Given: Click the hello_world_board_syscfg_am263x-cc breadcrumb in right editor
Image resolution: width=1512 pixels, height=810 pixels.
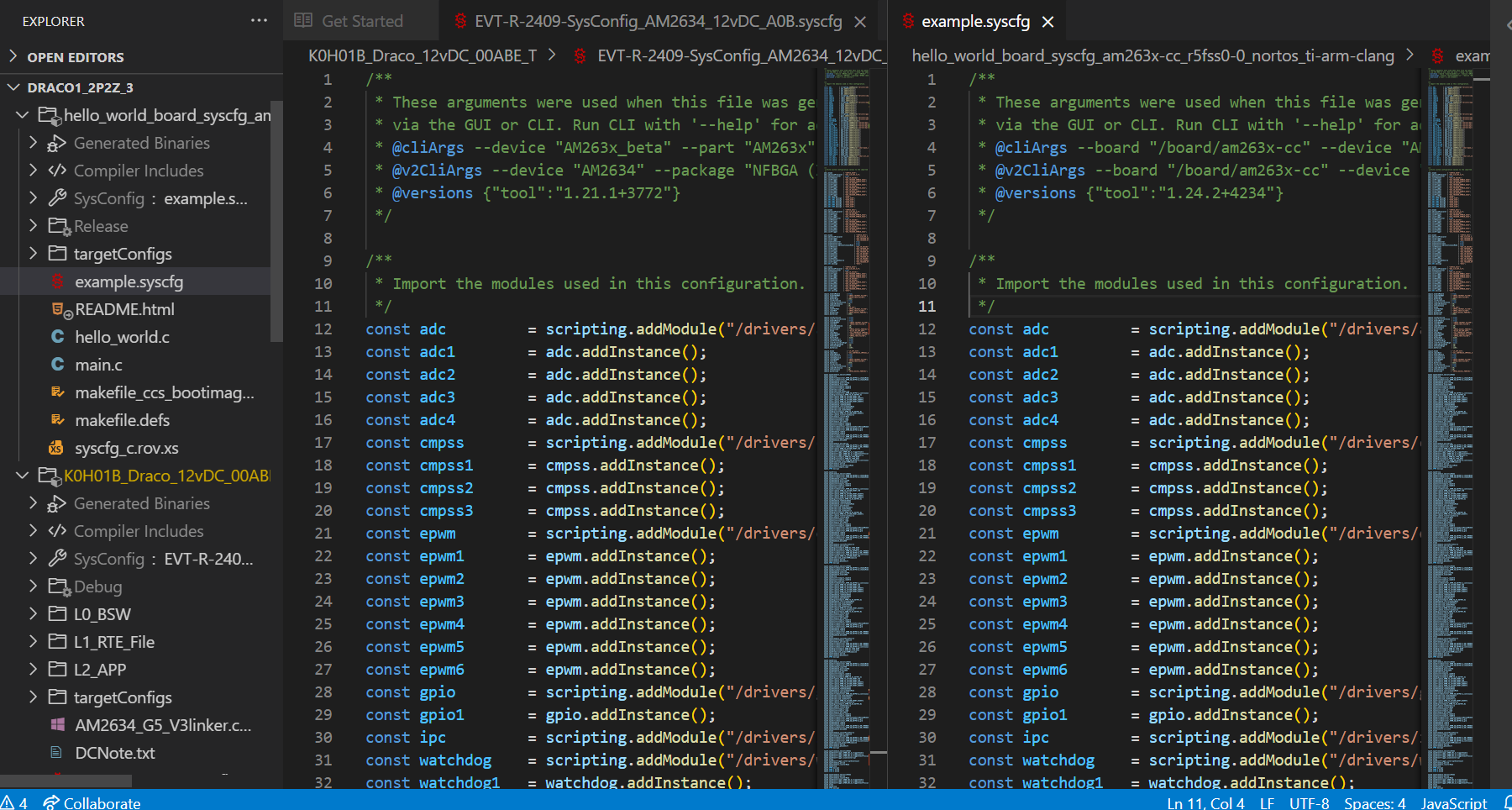Looking at the screenshot, I should (1152, 55).
